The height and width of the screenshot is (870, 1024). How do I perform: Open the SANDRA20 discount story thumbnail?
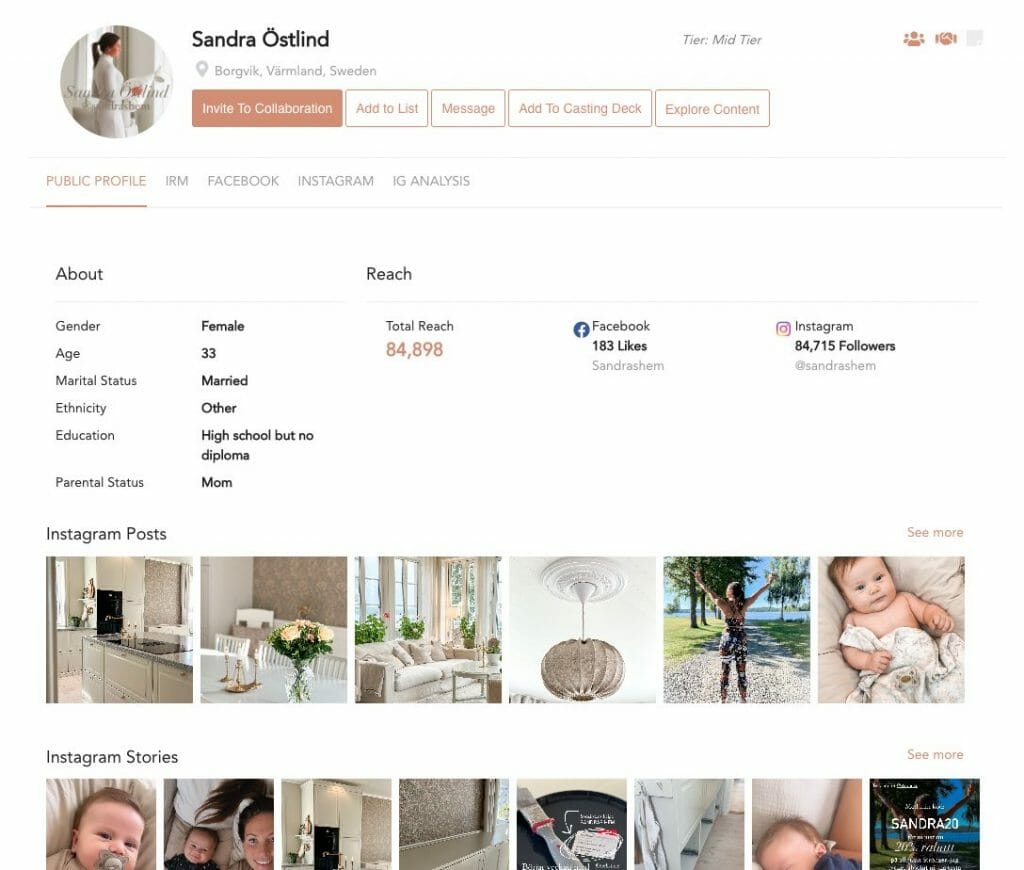[x=924, y=824]
